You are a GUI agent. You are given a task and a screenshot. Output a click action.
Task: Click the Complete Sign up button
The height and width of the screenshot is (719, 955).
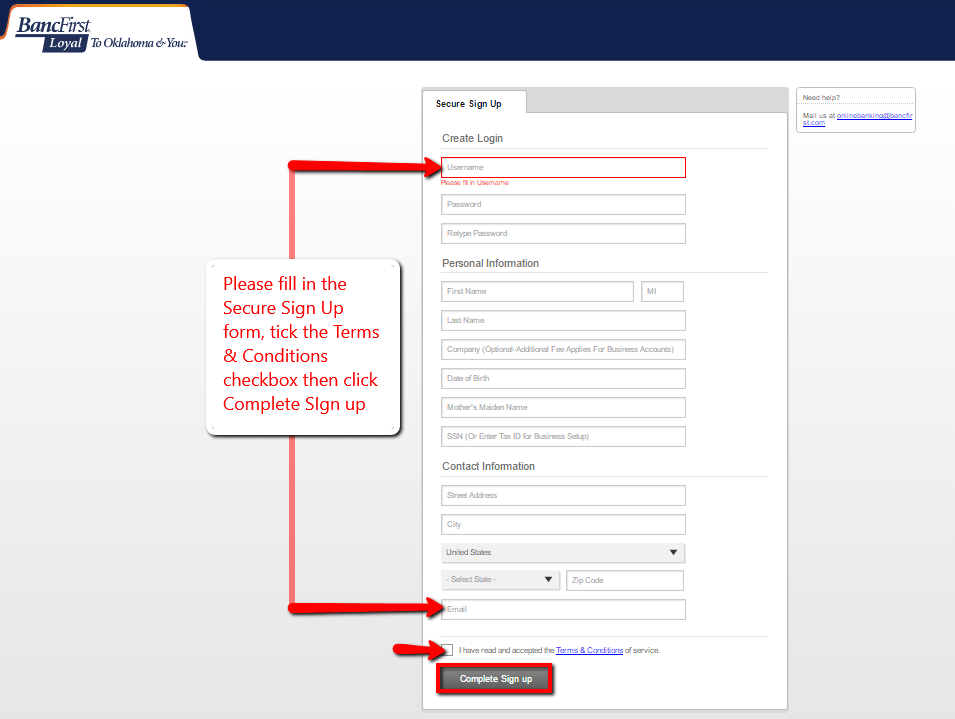coord(494,678)
